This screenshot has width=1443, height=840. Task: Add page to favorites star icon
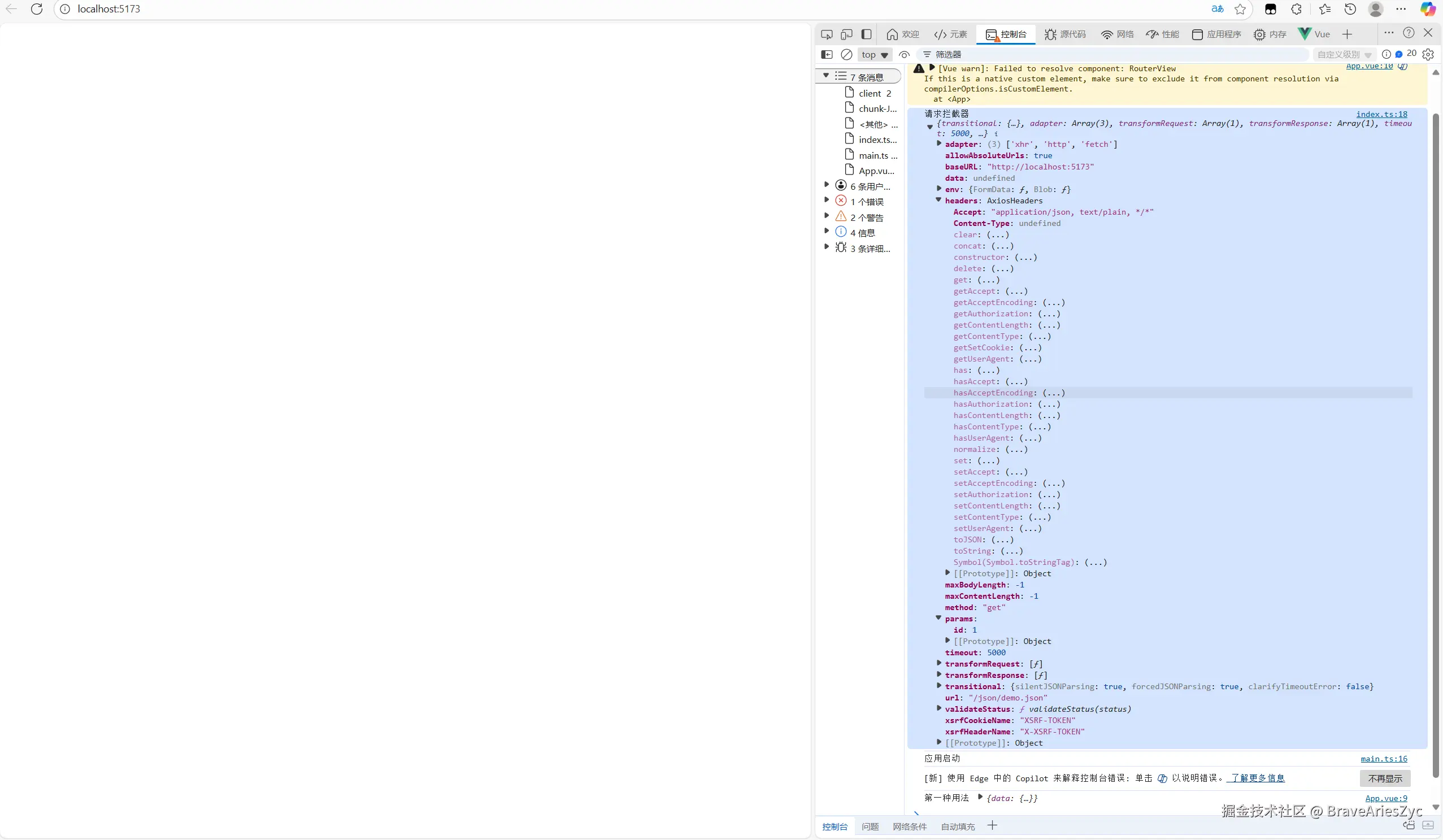[1240, 9]
